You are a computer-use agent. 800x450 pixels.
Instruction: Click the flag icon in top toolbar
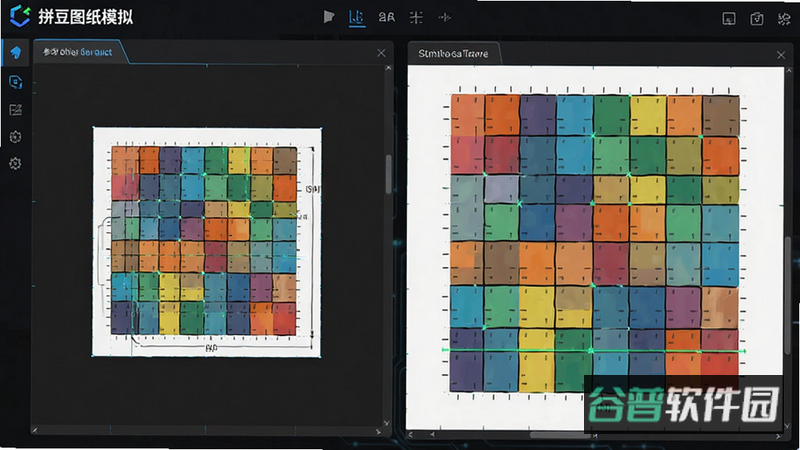coord(329,17)
